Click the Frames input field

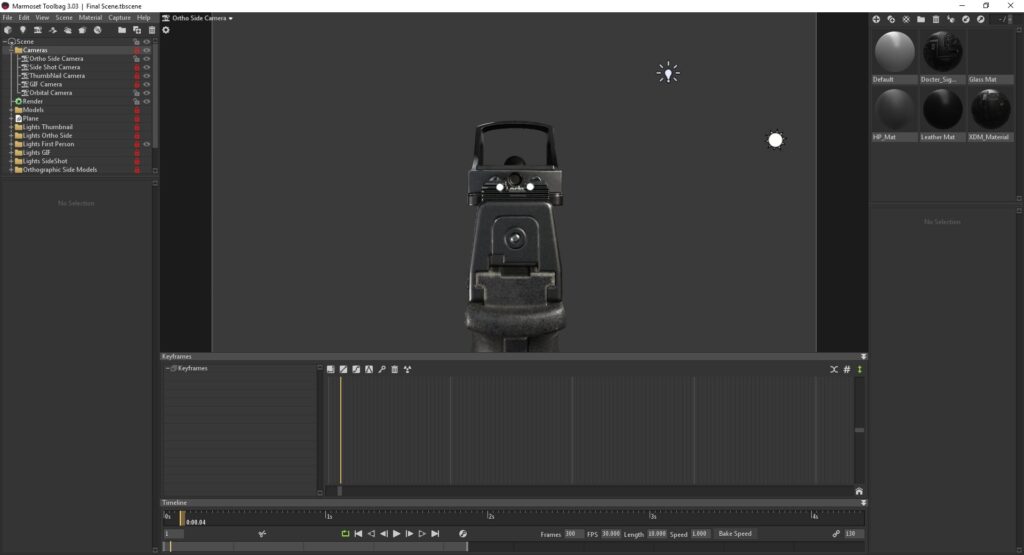coord(573,533)
